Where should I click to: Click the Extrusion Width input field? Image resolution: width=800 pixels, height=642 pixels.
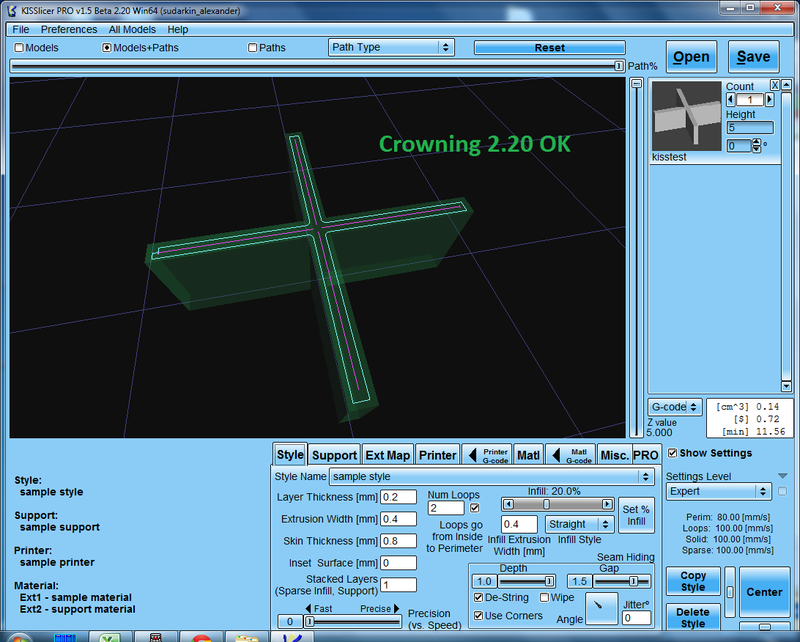coord(398,519)
